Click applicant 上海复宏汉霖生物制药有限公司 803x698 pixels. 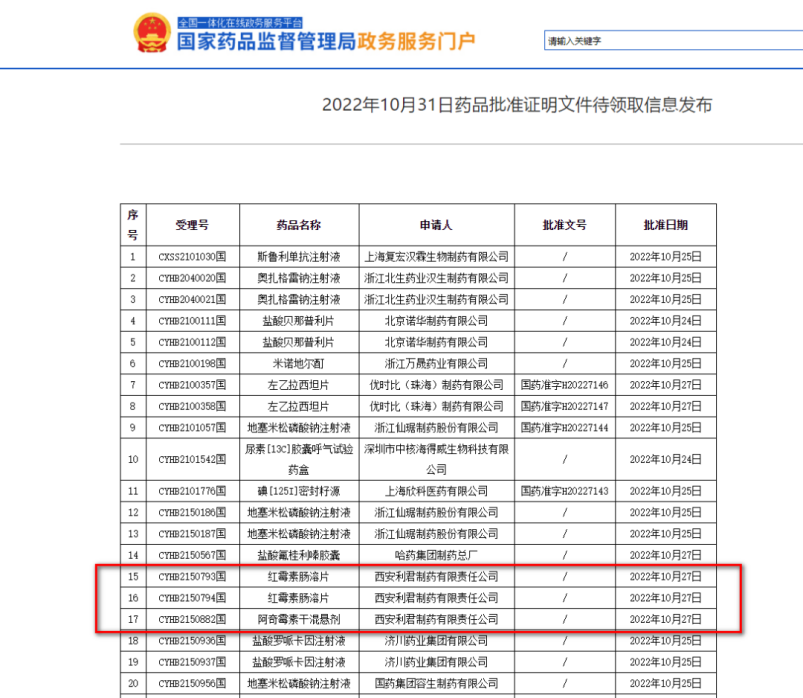pos(435,257)
